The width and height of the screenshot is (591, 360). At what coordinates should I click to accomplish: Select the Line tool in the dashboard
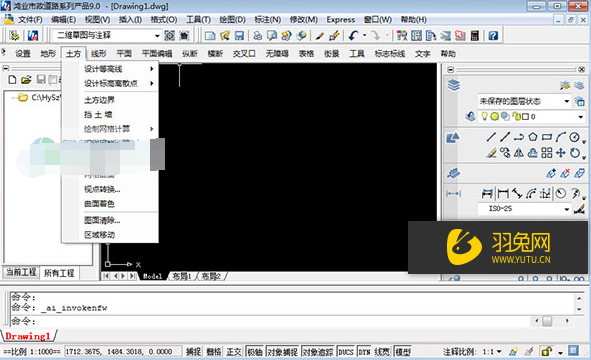coord(491,137)
